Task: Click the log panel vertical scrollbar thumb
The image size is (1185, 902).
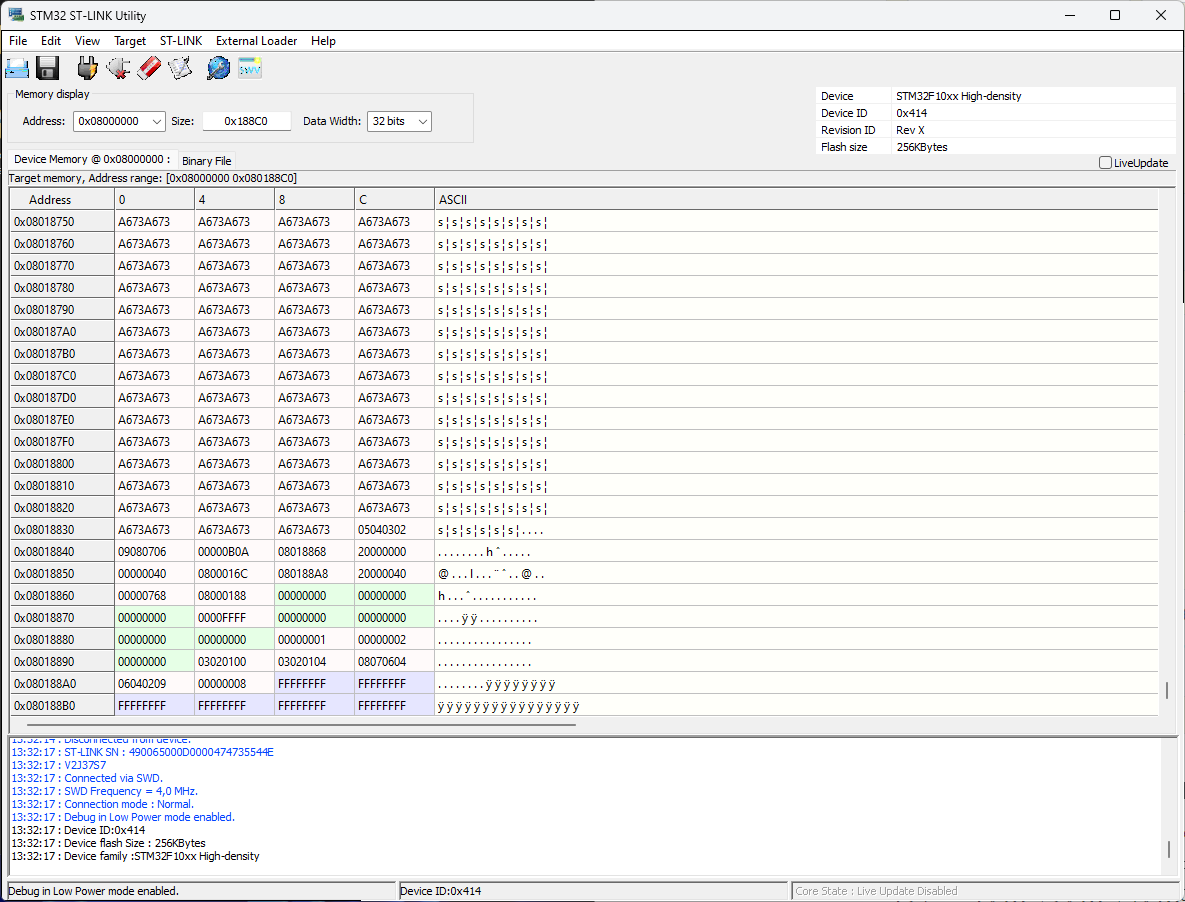Action: pyautogui.click(x=1169, y=850)
